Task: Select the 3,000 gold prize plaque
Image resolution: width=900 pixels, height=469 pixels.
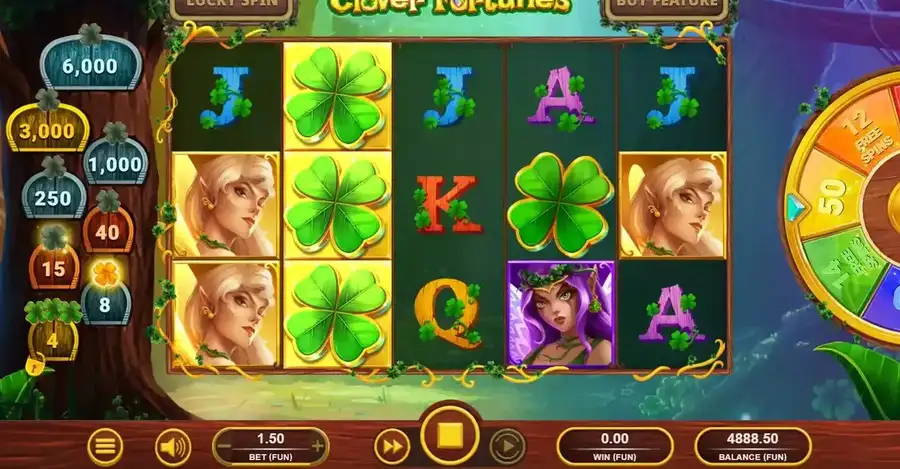Action: pos(48,127)
